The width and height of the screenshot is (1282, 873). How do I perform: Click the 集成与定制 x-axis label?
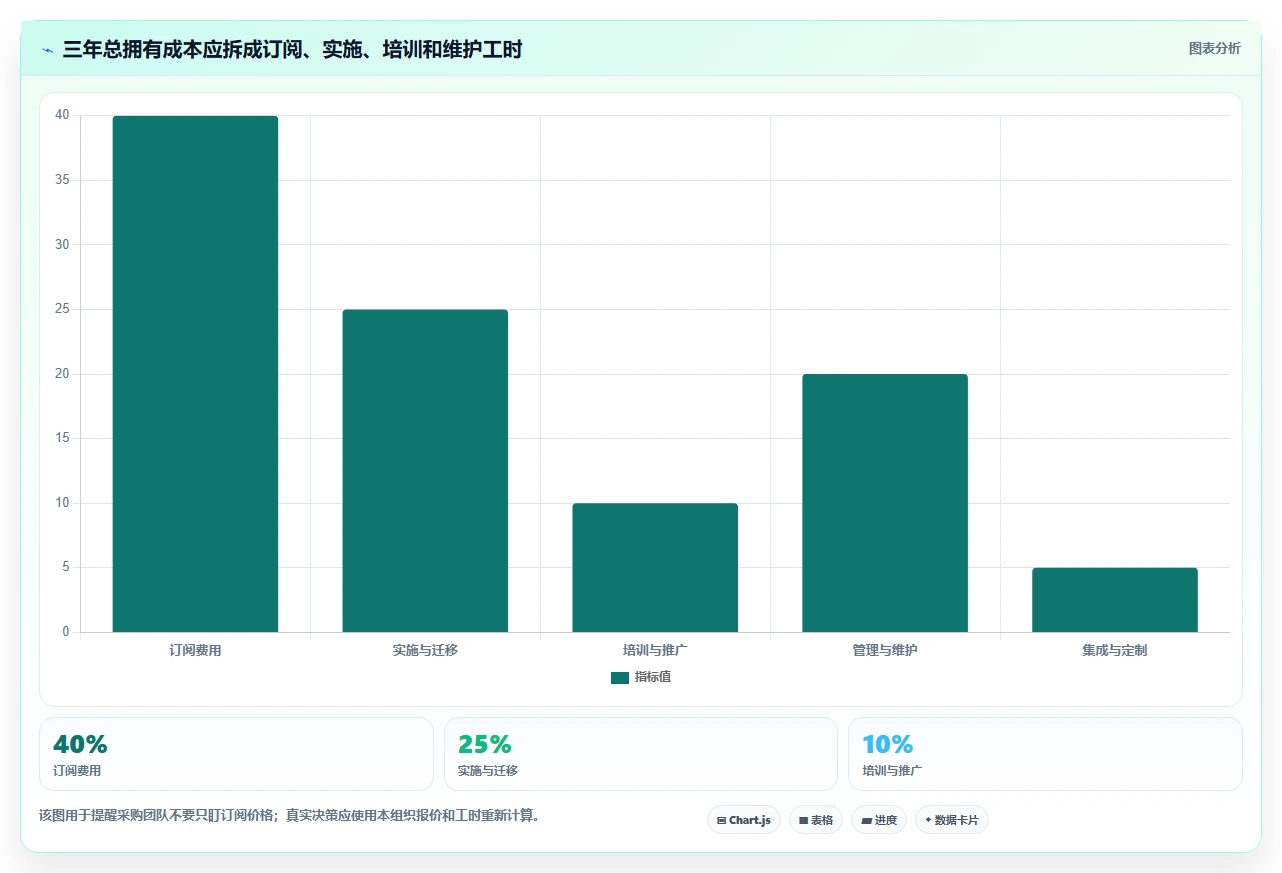1115,650
